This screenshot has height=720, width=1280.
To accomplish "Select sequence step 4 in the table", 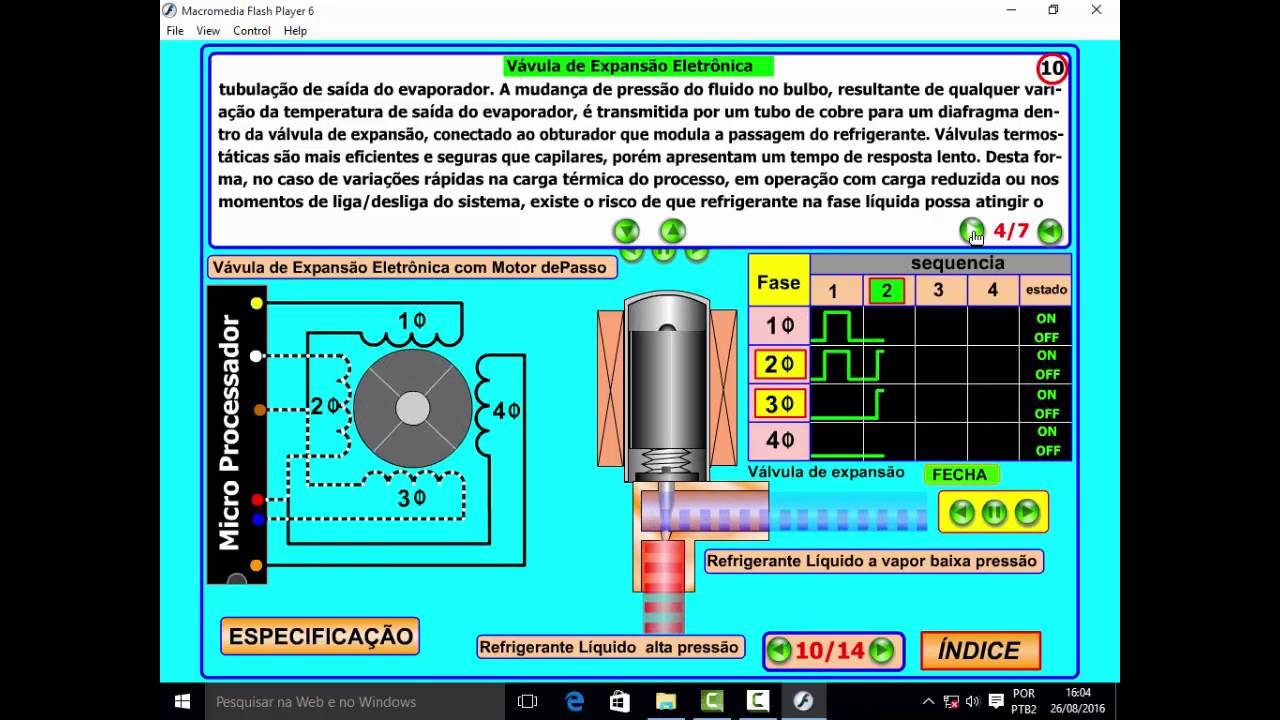I will (992, 291).
